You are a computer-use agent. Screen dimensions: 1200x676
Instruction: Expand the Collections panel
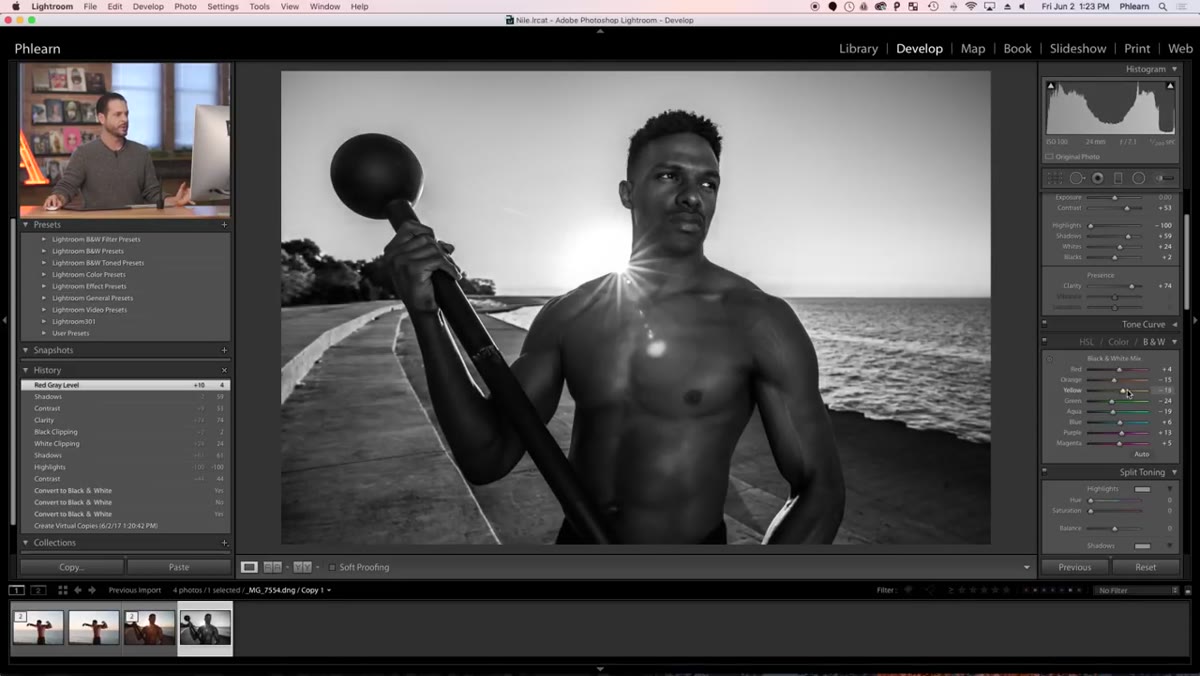(26, 542)
